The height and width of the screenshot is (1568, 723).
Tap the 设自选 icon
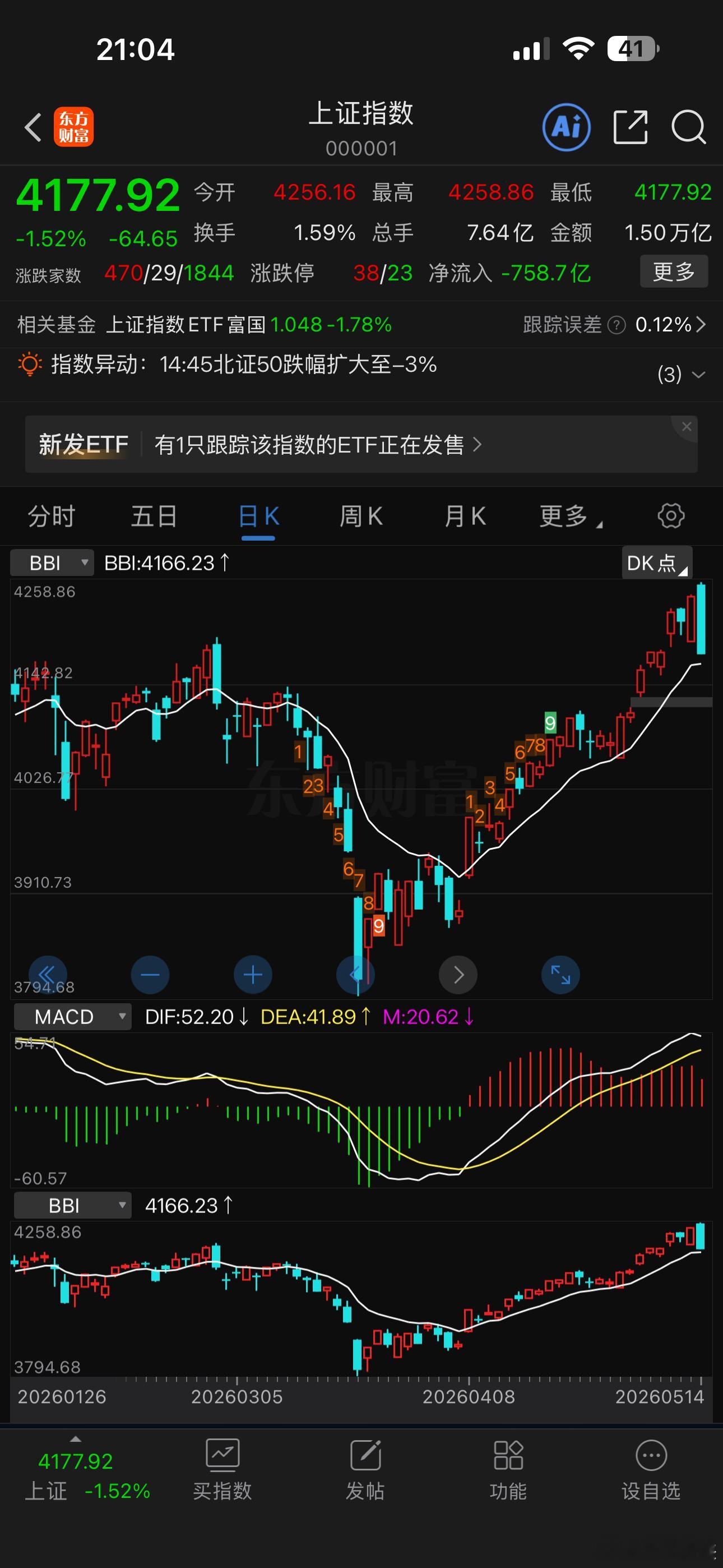(x=651, y=1455)
